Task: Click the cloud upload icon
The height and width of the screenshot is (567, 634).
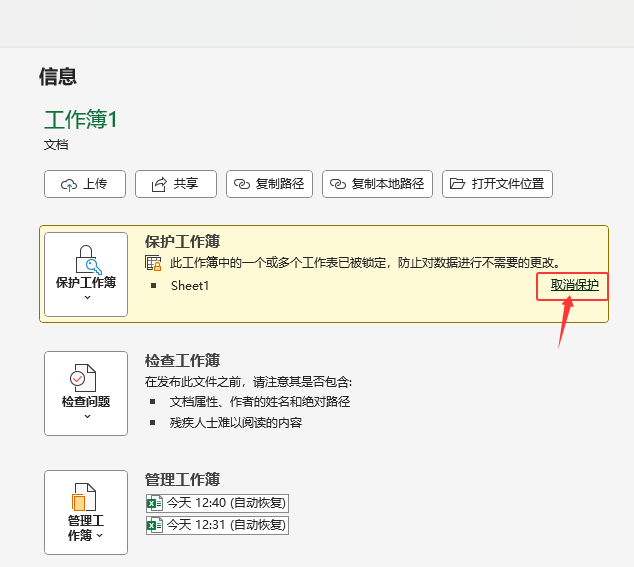Action: tap(69, 185)
